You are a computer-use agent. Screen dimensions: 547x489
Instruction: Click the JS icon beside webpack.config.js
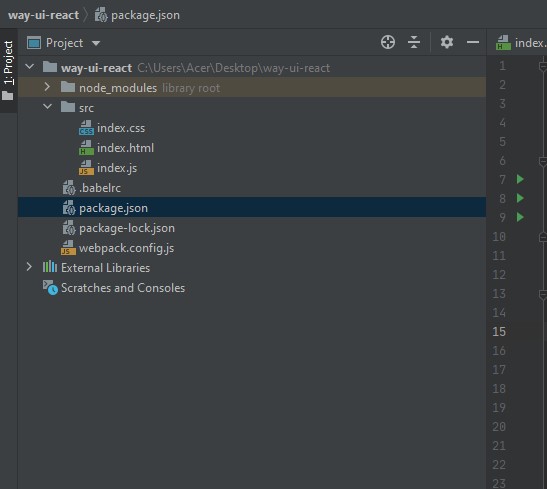(68, 248)
